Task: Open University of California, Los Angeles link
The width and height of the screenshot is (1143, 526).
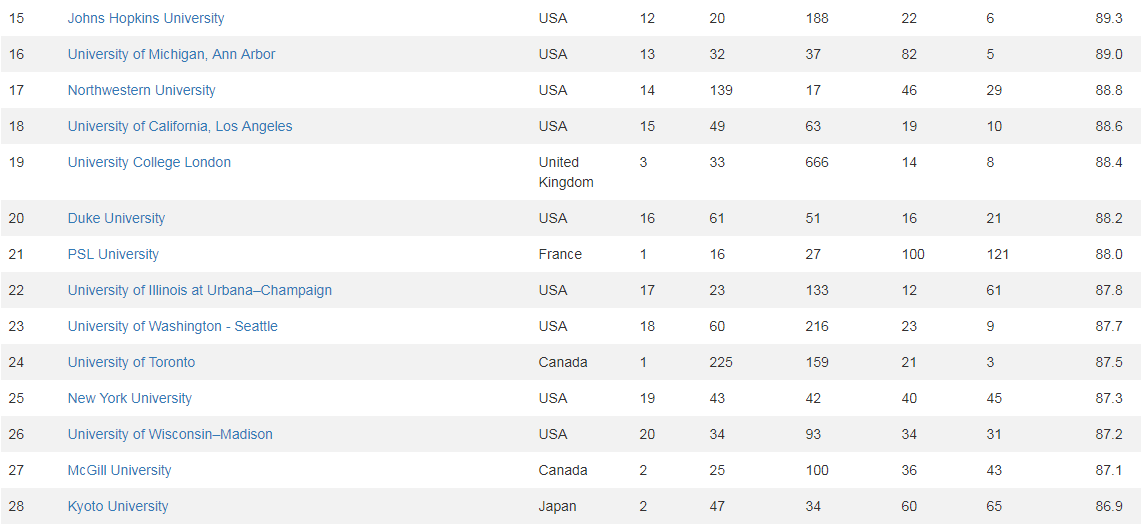Action: tap(180, 126)
